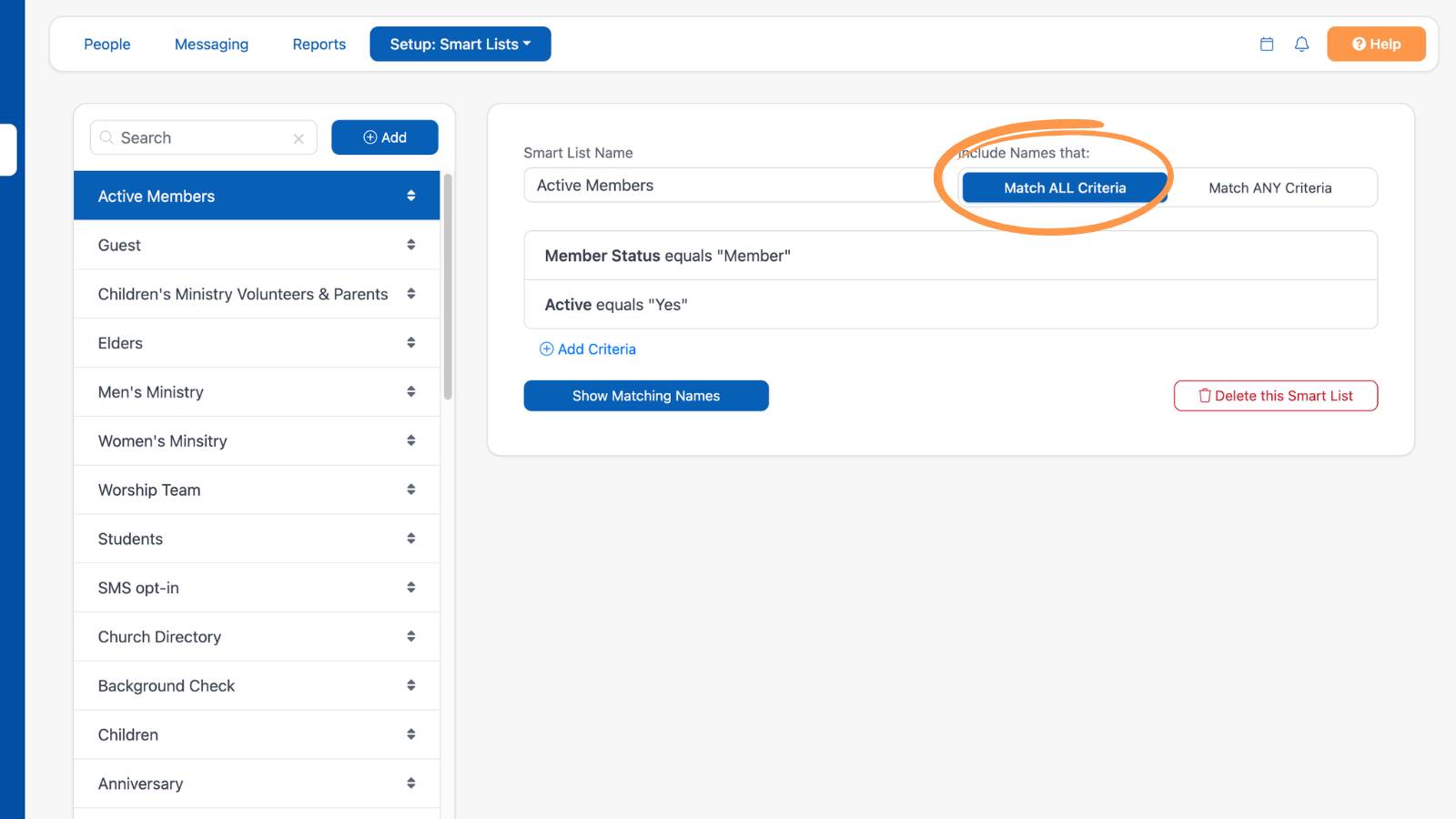
Task: Select Church Directory smart list
Action: point(257,636)
